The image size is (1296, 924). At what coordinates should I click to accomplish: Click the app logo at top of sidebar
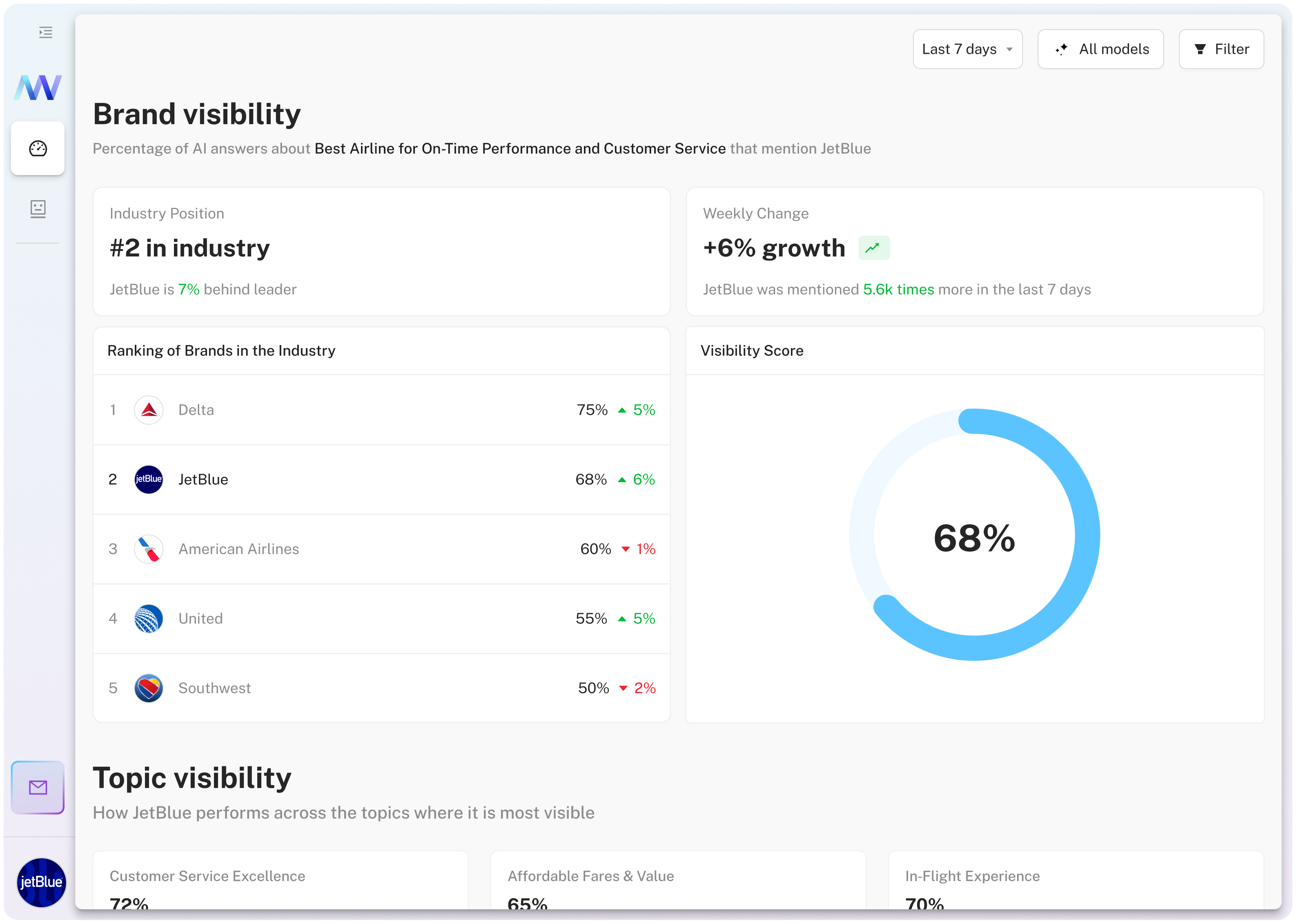click(38, 88)
